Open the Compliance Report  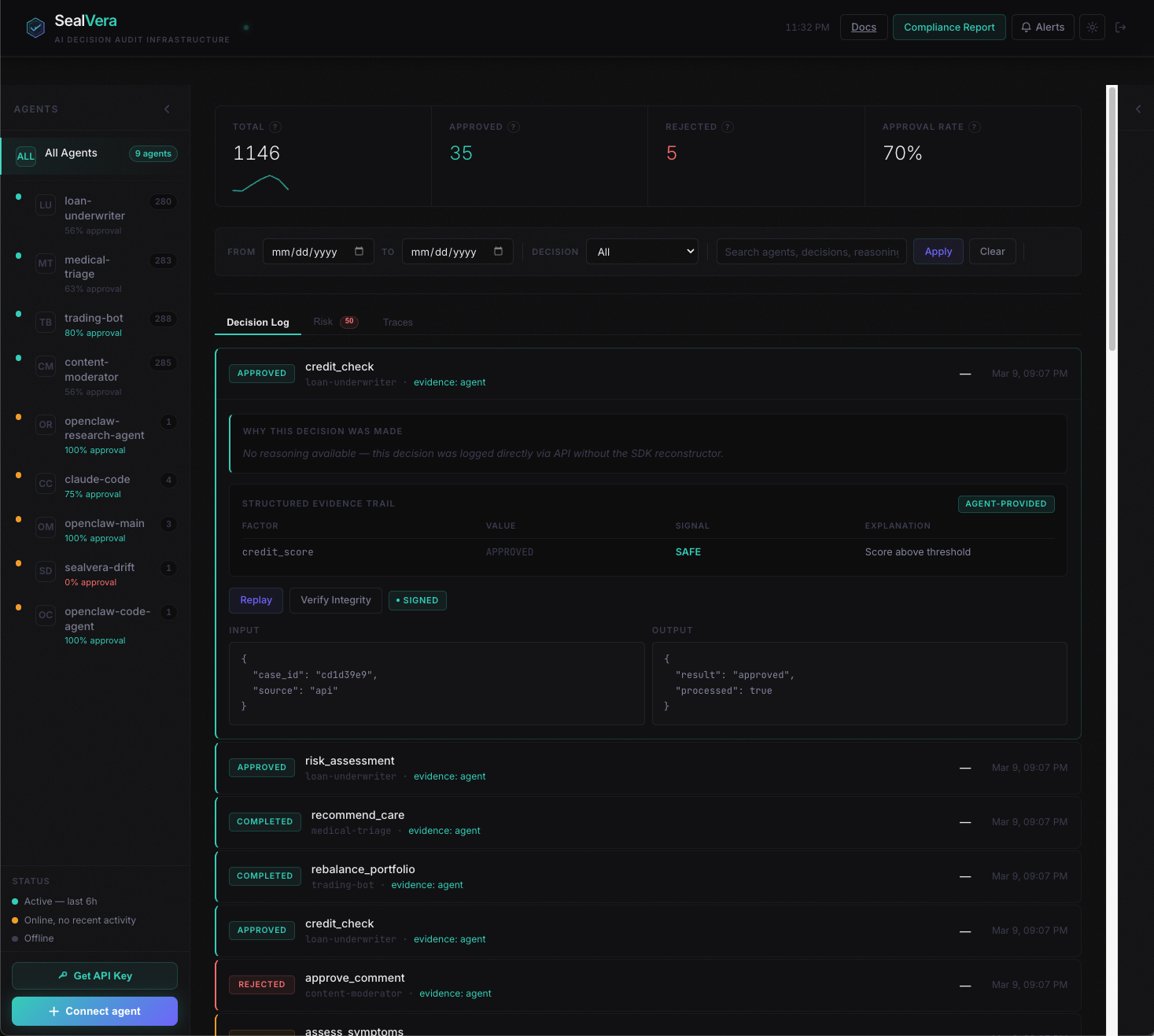click(949, 28)
